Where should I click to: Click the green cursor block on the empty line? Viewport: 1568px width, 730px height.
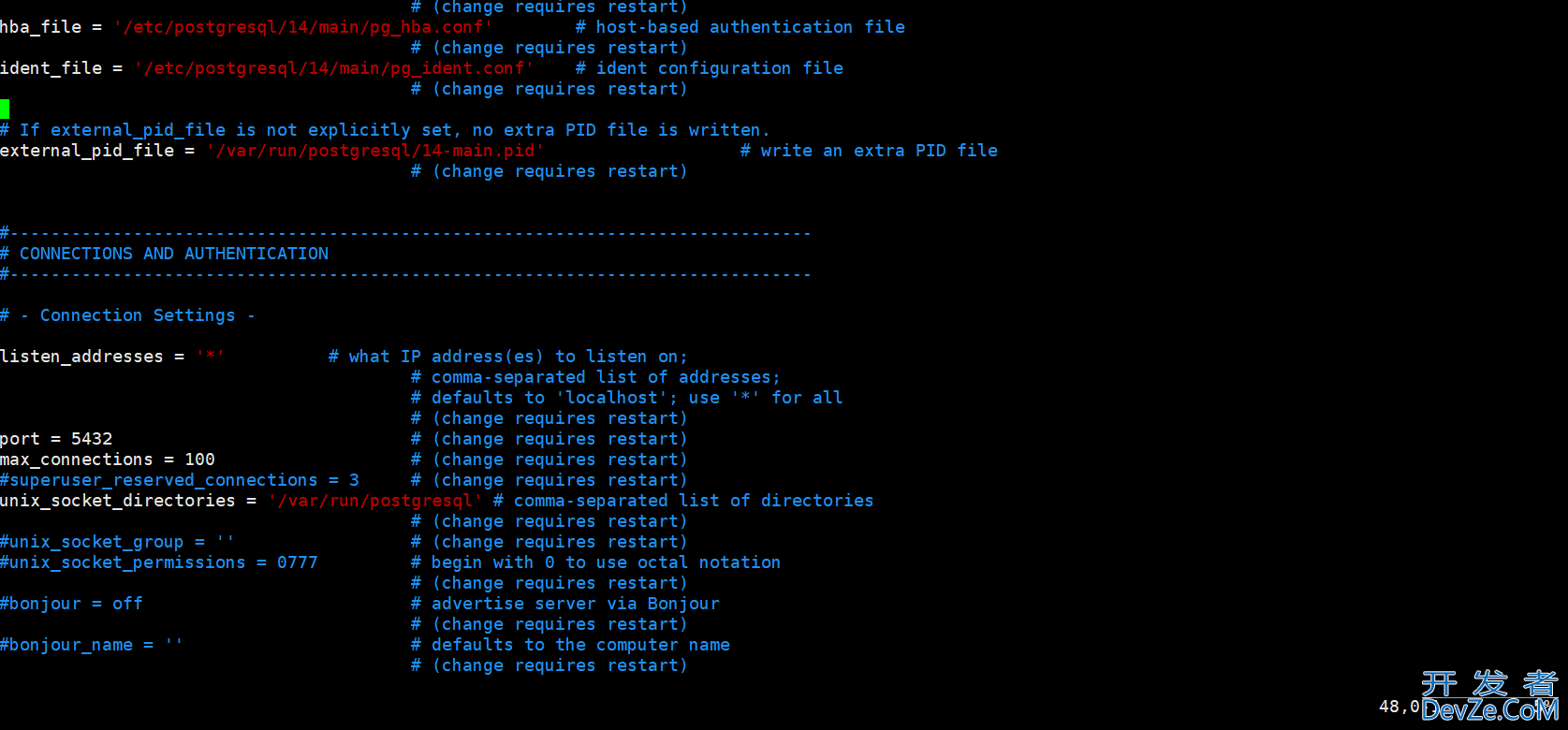(x=5, y=109)
